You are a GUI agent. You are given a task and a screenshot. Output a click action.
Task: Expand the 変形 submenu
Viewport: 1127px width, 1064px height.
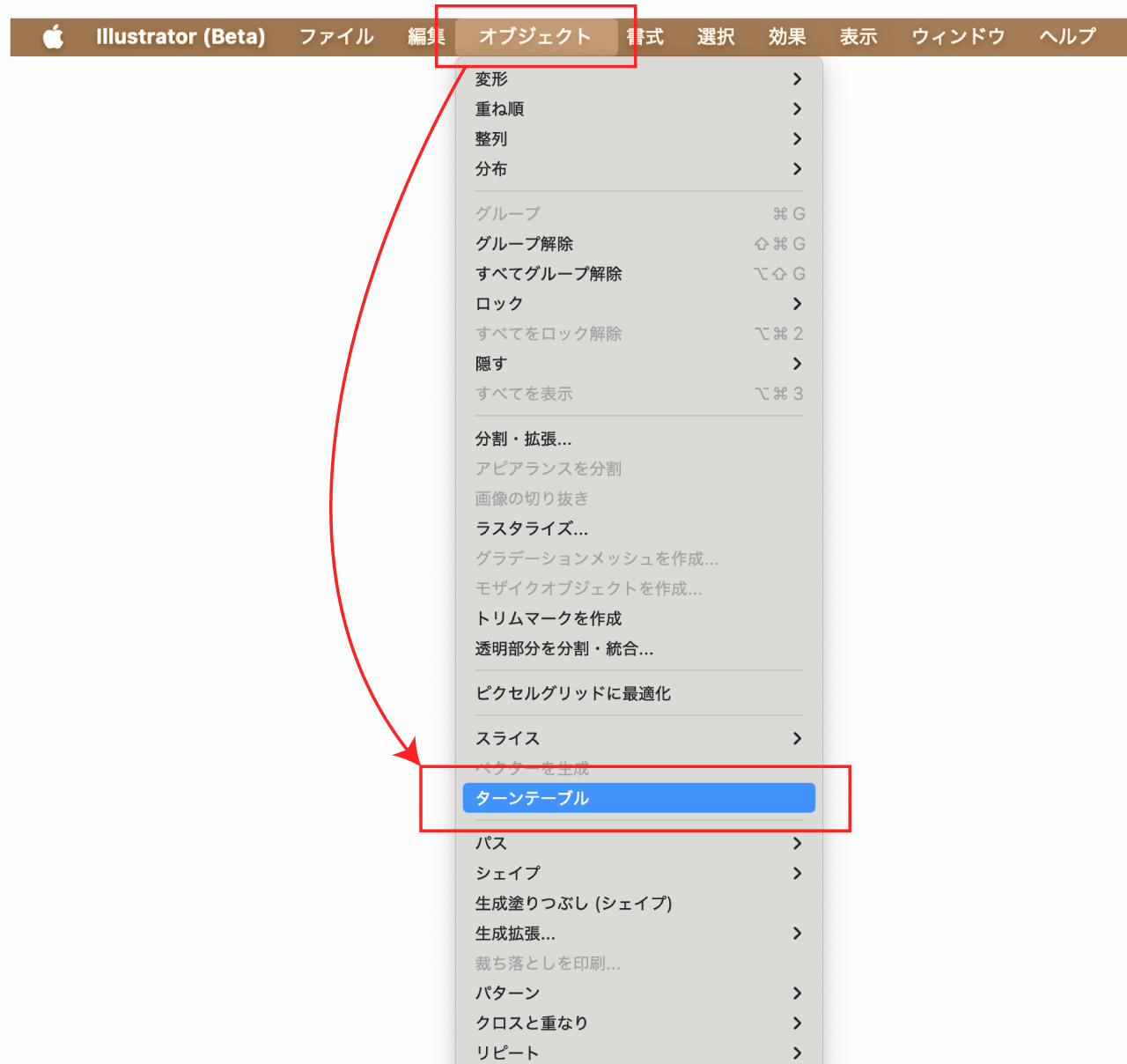[639, 79]
